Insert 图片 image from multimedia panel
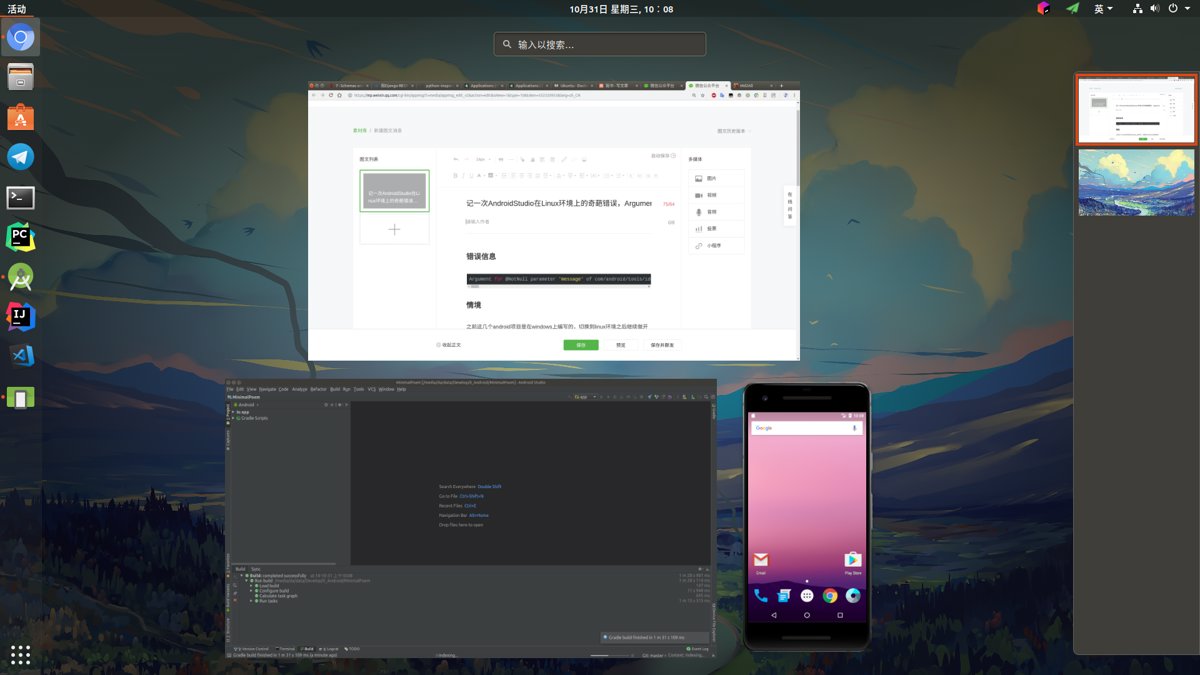Image resolution: width=1200 pixels, height=675 pixels. (x=716, y=178)
